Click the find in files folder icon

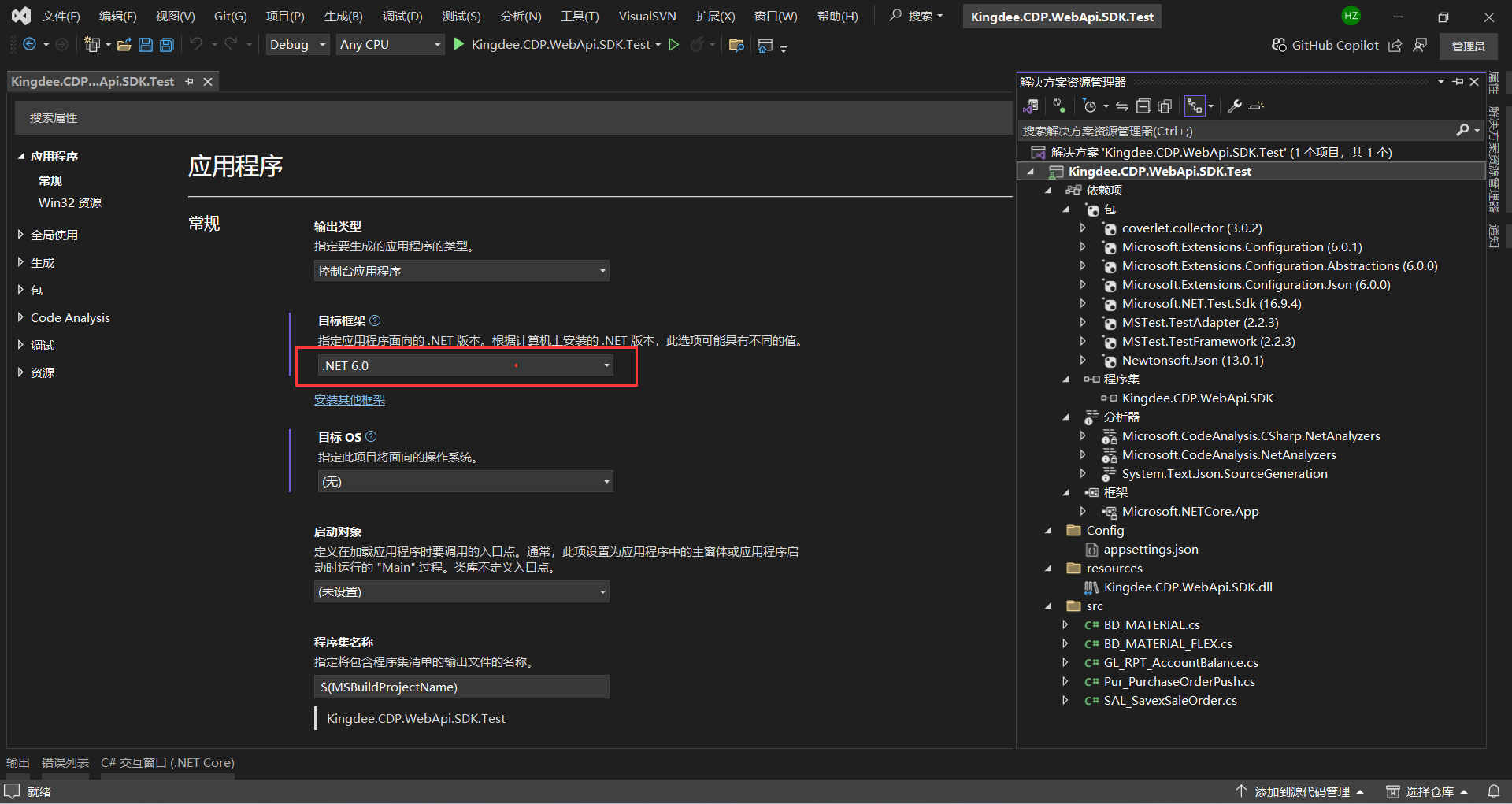pyautogui.click(x=736, y=45)
